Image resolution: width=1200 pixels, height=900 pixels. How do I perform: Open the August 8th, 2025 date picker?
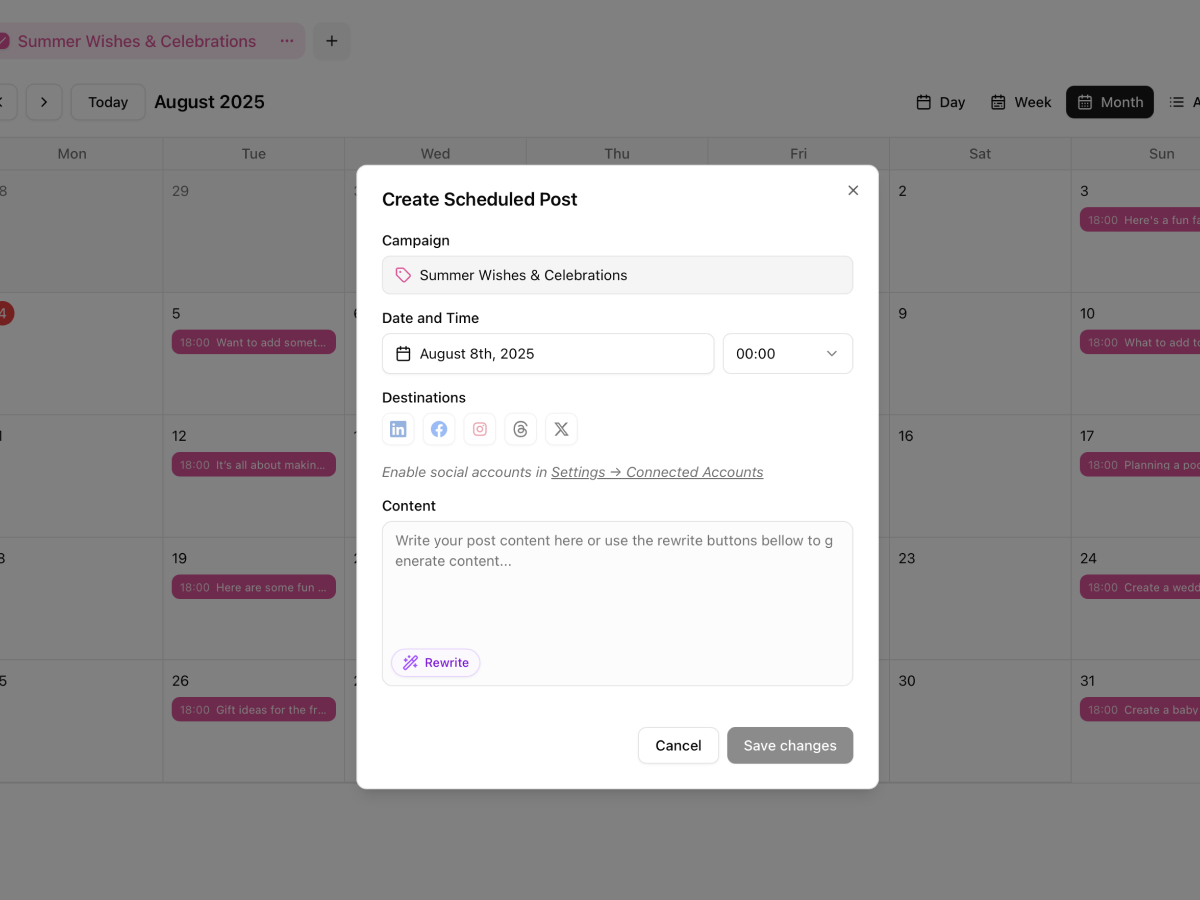[x=547, y=353]
